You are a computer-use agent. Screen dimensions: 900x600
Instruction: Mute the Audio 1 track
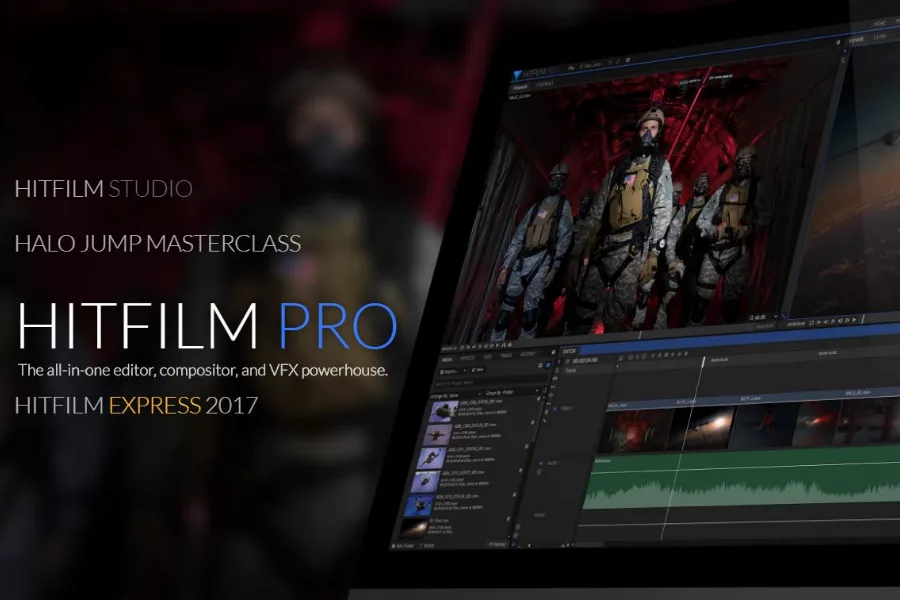(x=541, y=463)
